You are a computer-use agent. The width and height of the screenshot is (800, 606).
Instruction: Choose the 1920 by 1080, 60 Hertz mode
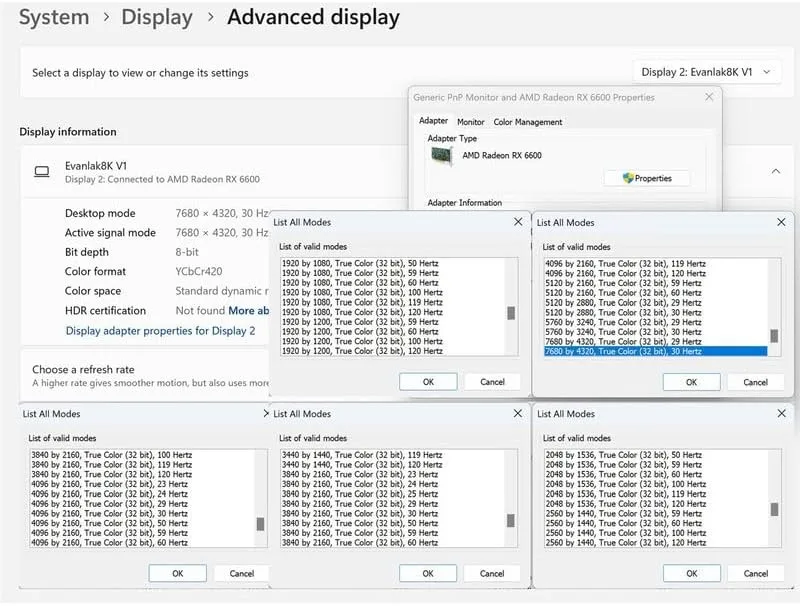(x=362, y=283)
